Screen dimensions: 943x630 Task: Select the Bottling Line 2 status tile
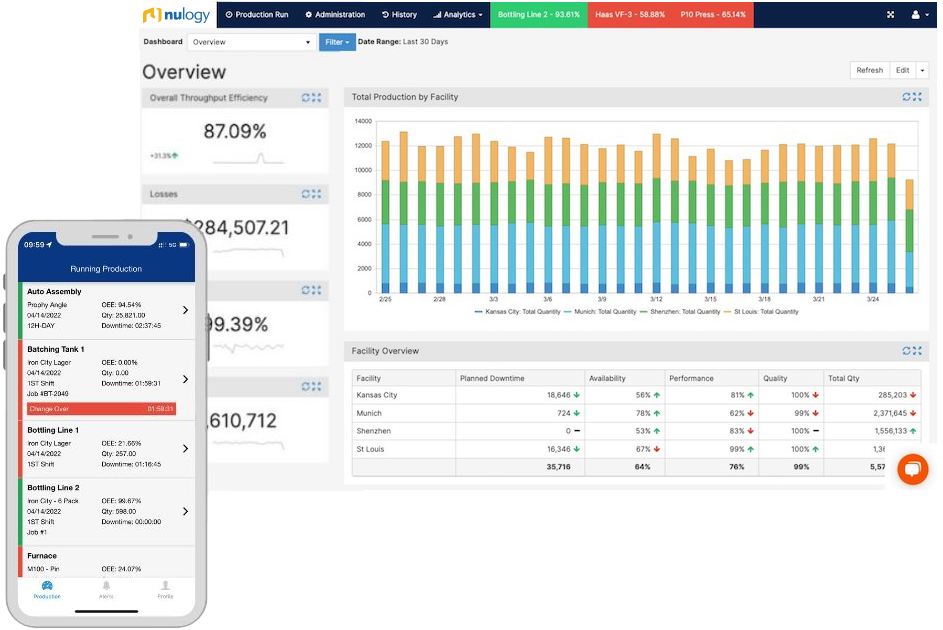[x=539, y=15]
